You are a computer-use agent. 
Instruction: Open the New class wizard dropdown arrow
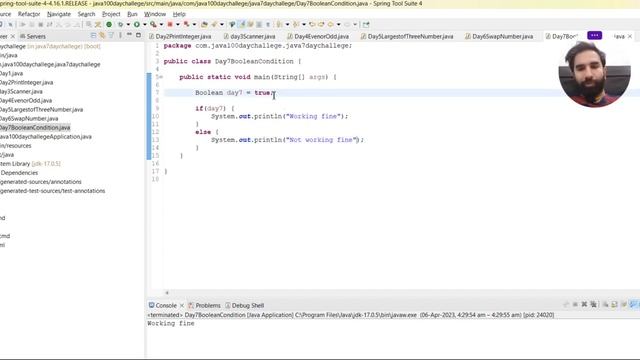pos(222,24)
